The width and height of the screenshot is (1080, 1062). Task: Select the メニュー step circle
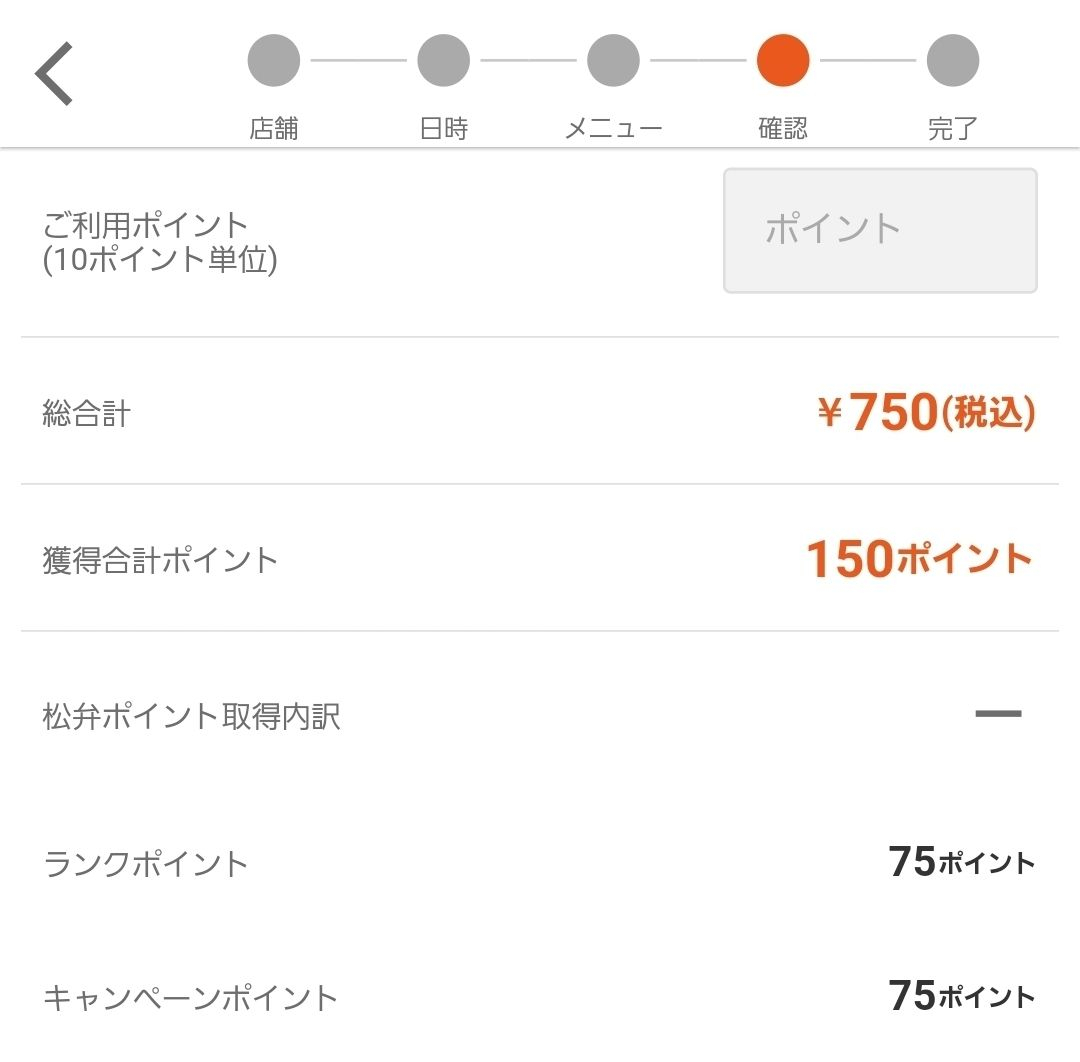click(x=614, y=61)
